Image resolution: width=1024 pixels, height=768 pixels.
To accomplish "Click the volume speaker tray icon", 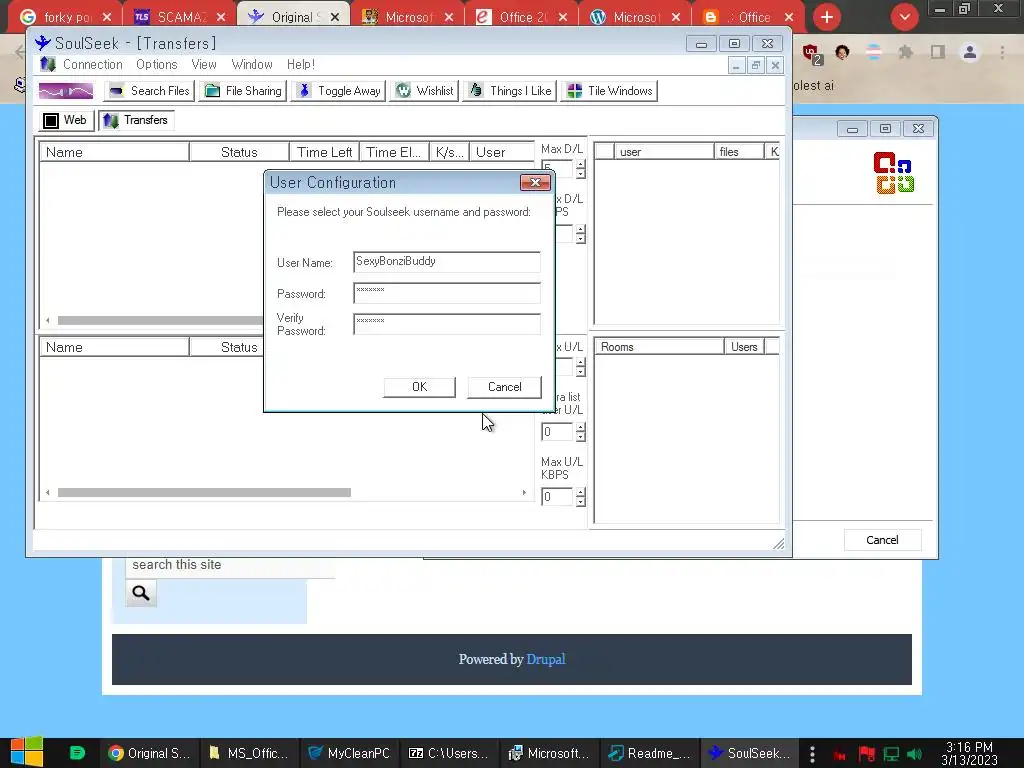I will (915, 754).
